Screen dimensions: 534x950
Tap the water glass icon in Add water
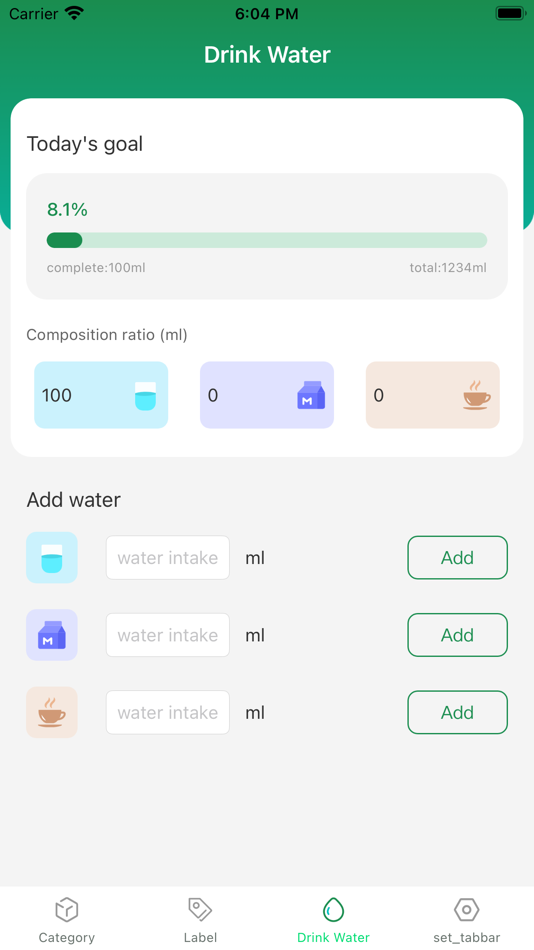52,557
